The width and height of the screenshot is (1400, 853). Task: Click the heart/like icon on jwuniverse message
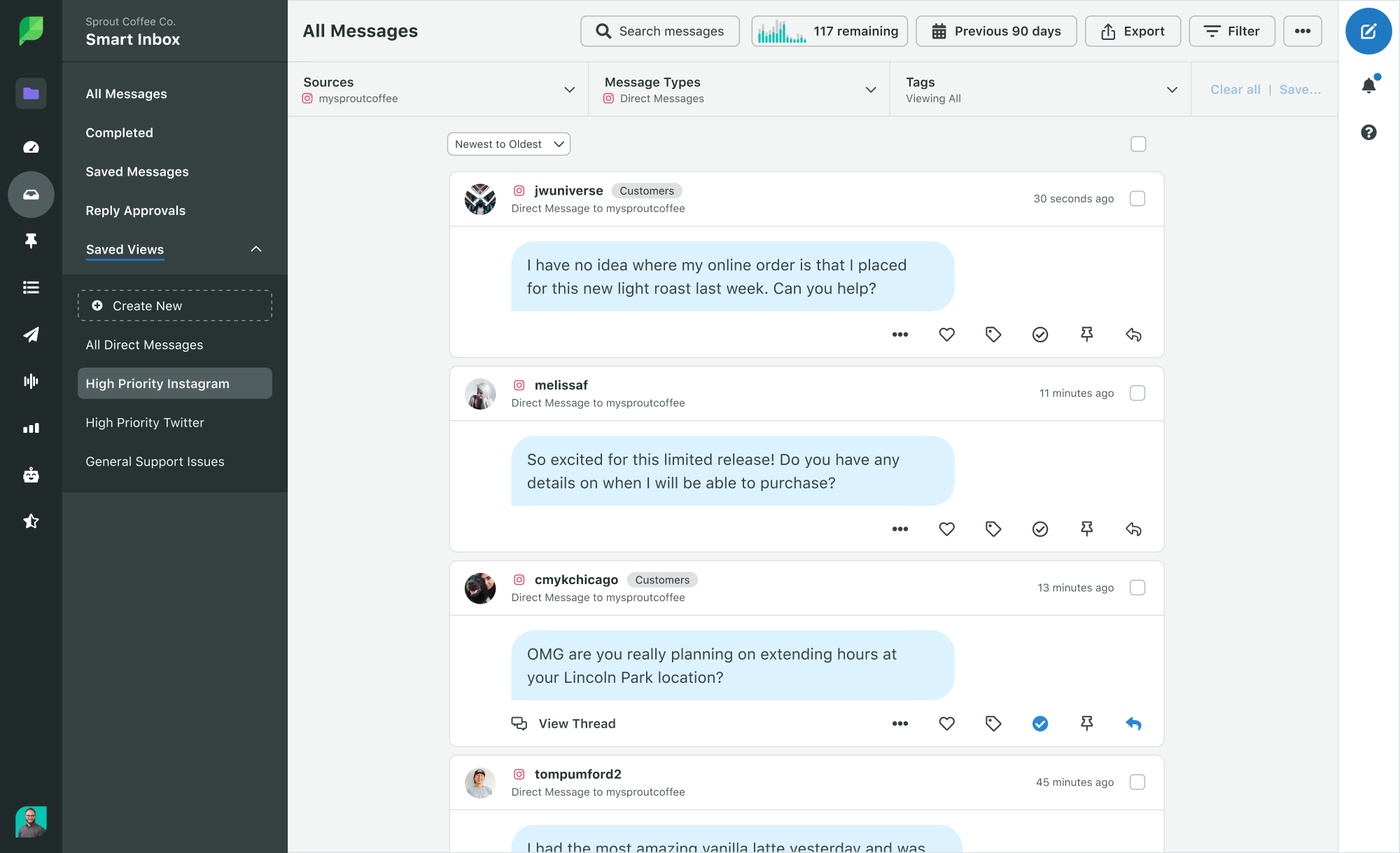tap(947, 335)
